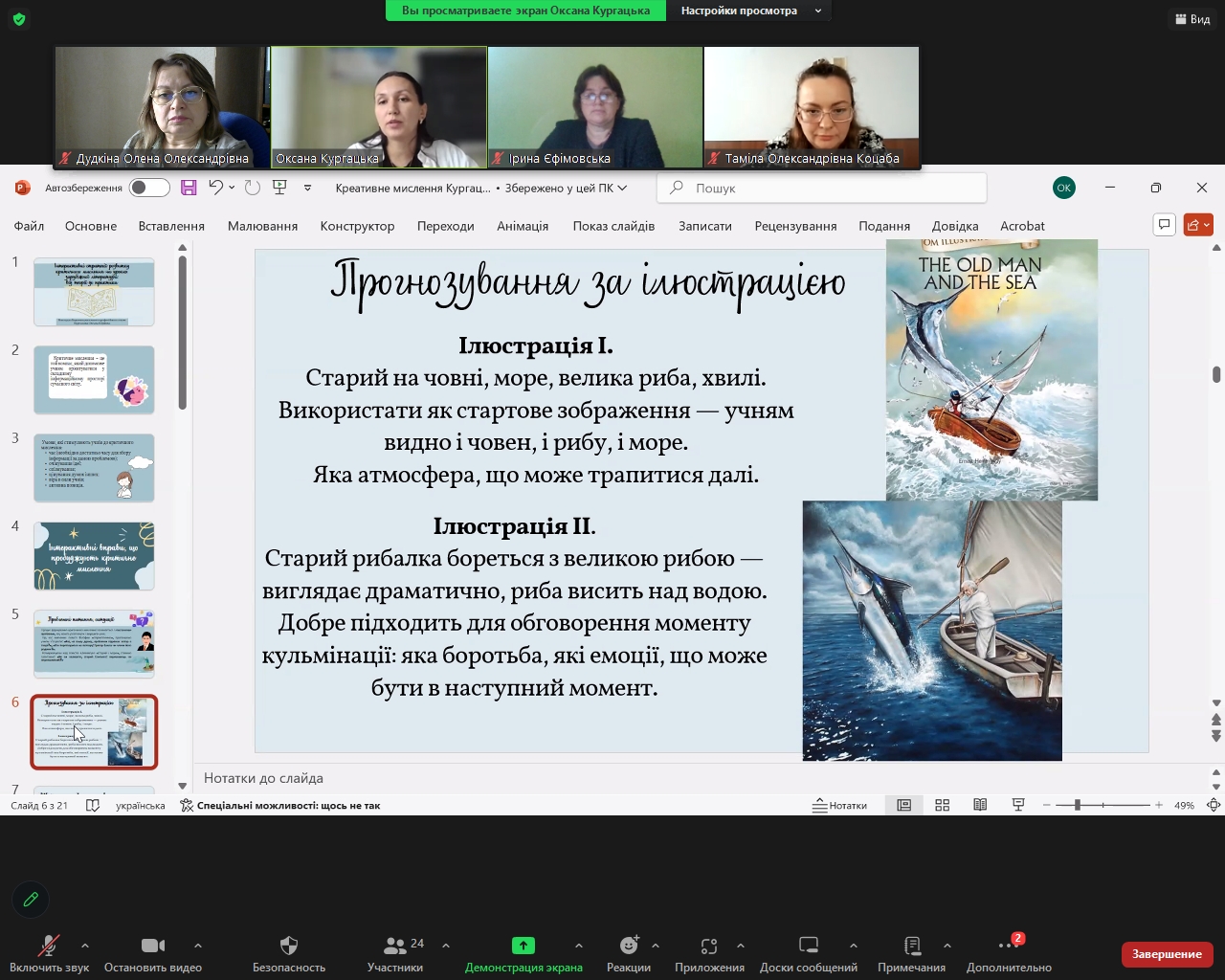Open the Comments pane icon
Image resolution: width=1225 pixels, height=980 pixels.
[x=1165, y=225]
